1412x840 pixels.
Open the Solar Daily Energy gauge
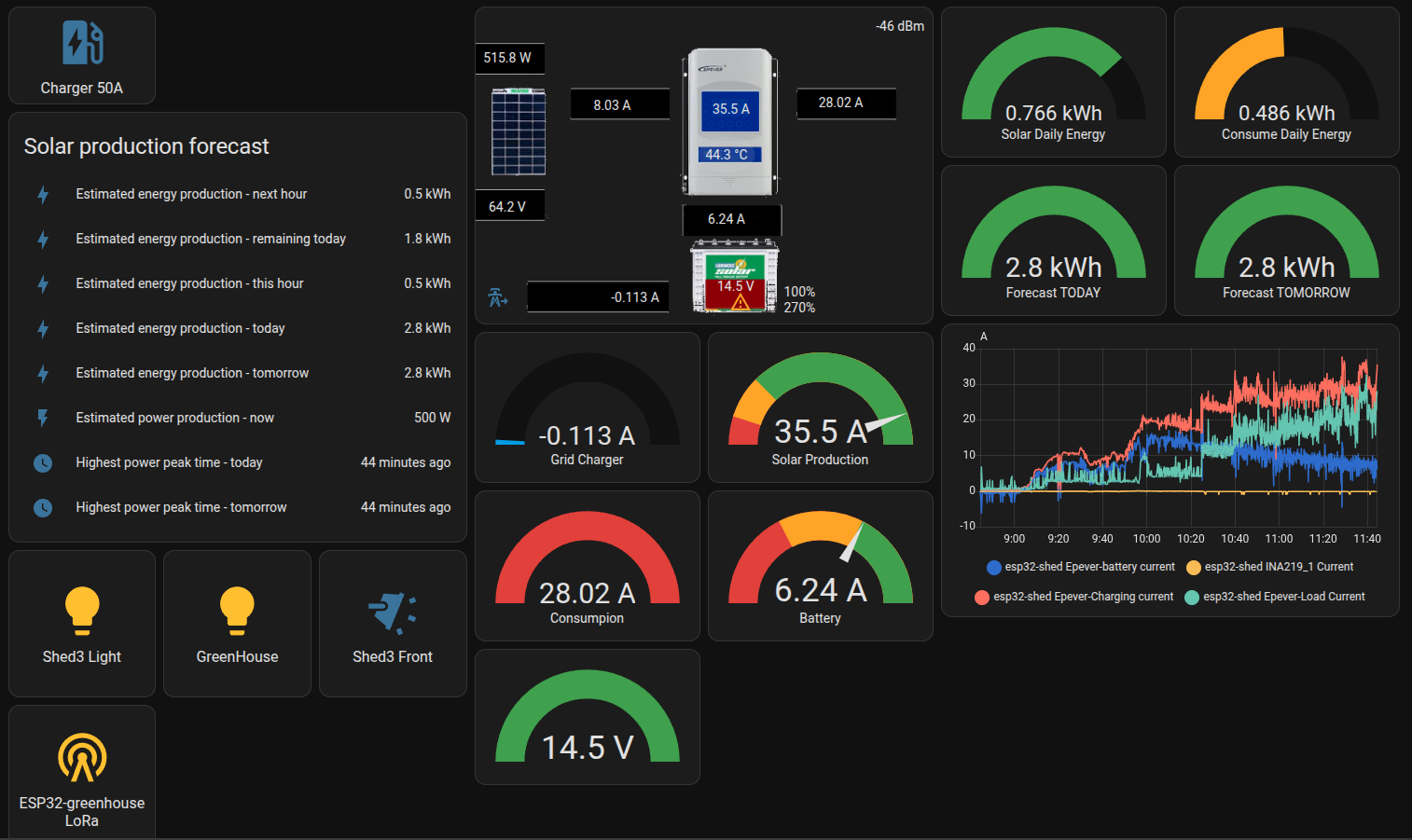[1053, 84]
